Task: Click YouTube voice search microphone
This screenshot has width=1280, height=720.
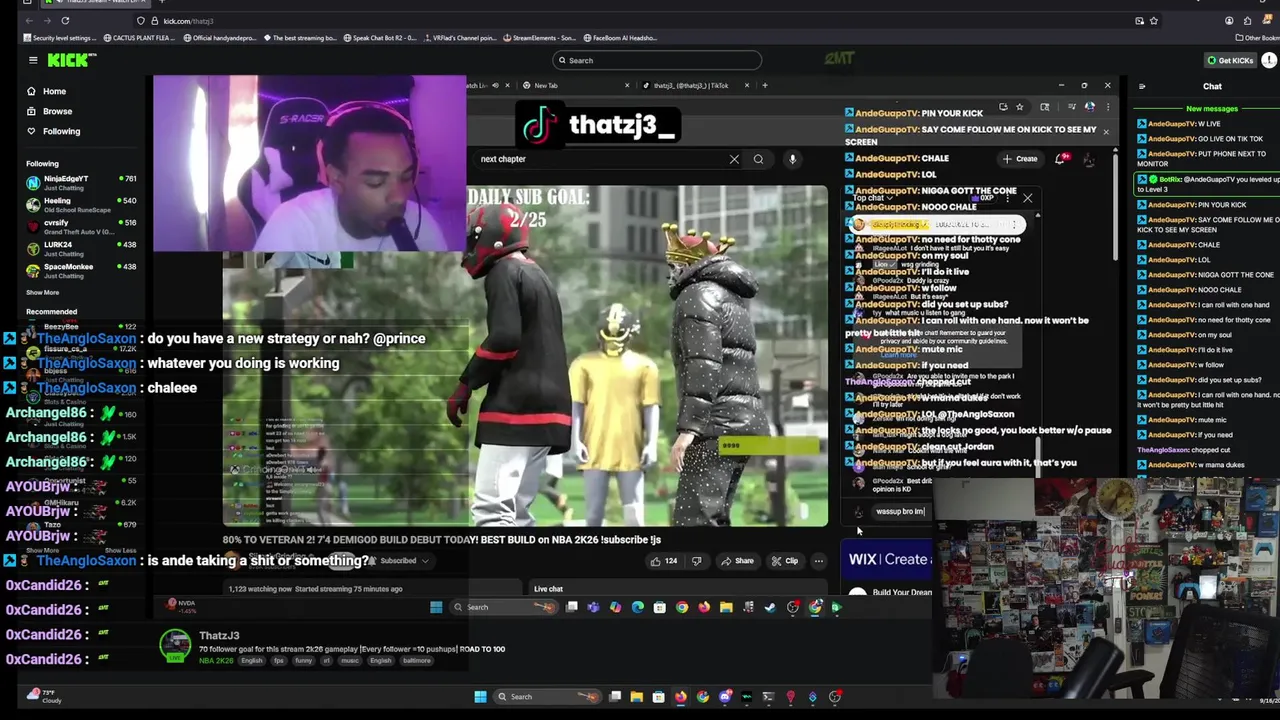Action: tap(792, 159)
